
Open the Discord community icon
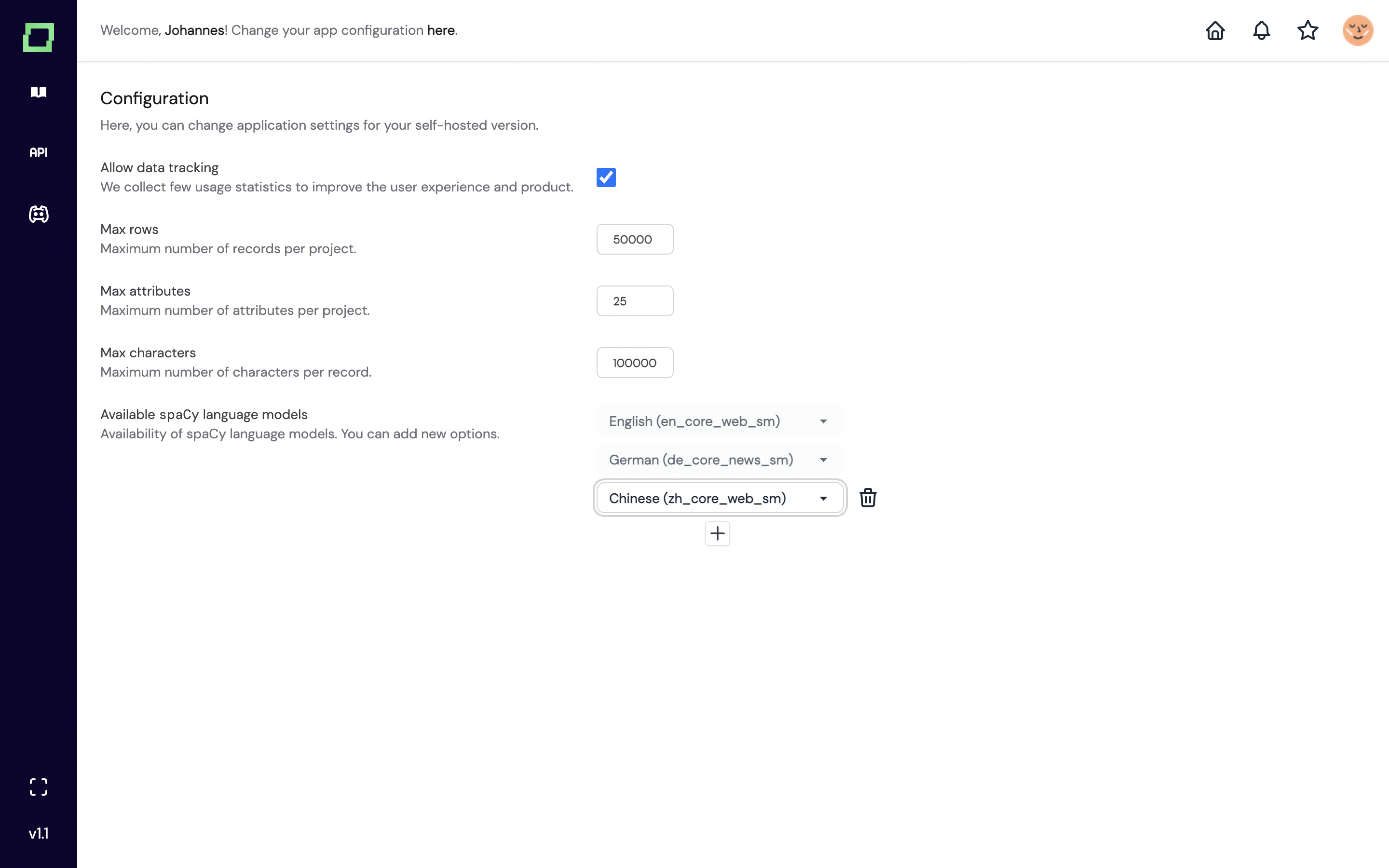[39, 214]
